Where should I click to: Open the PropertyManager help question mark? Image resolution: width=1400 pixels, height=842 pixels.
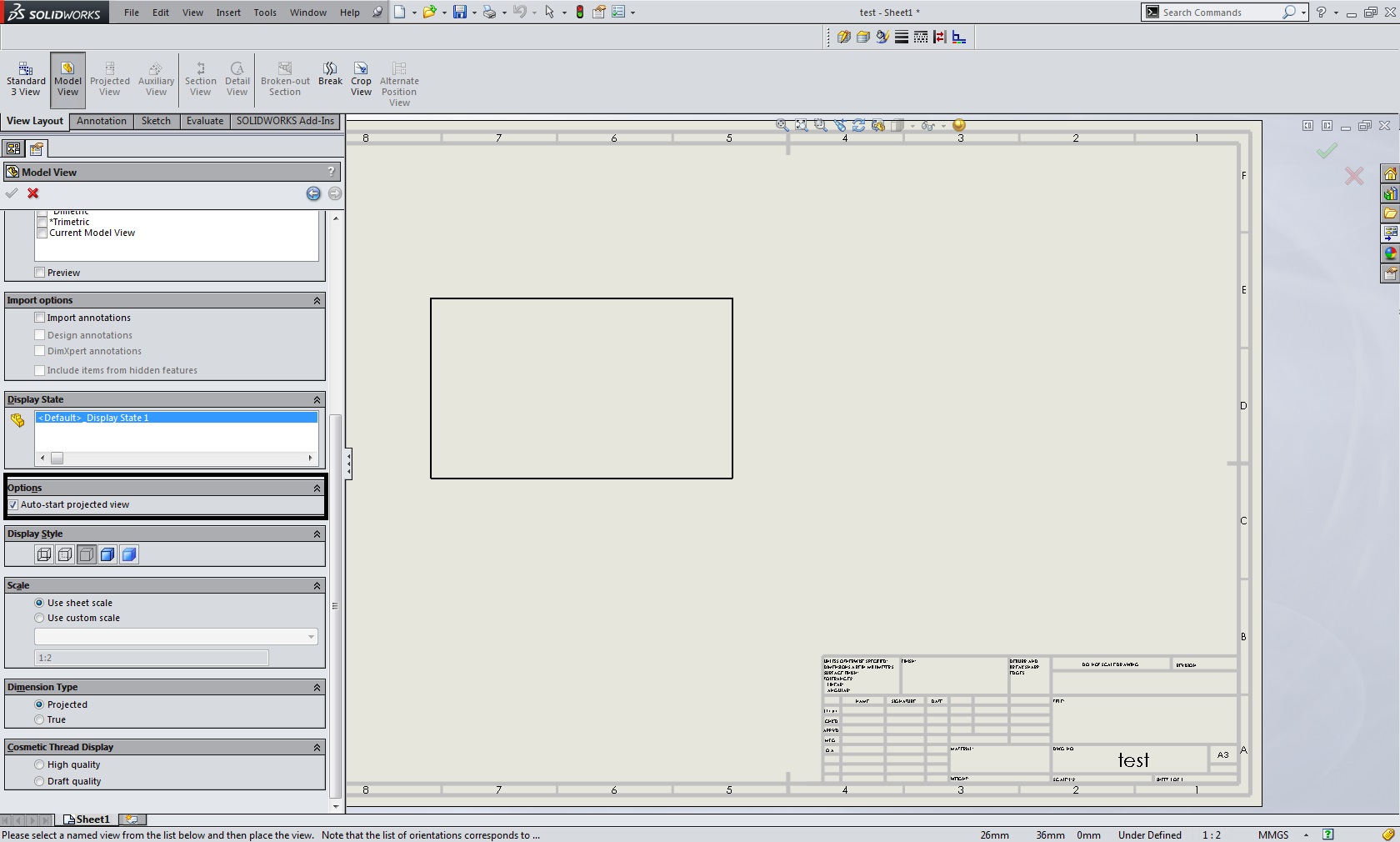(x=331, y=172)
